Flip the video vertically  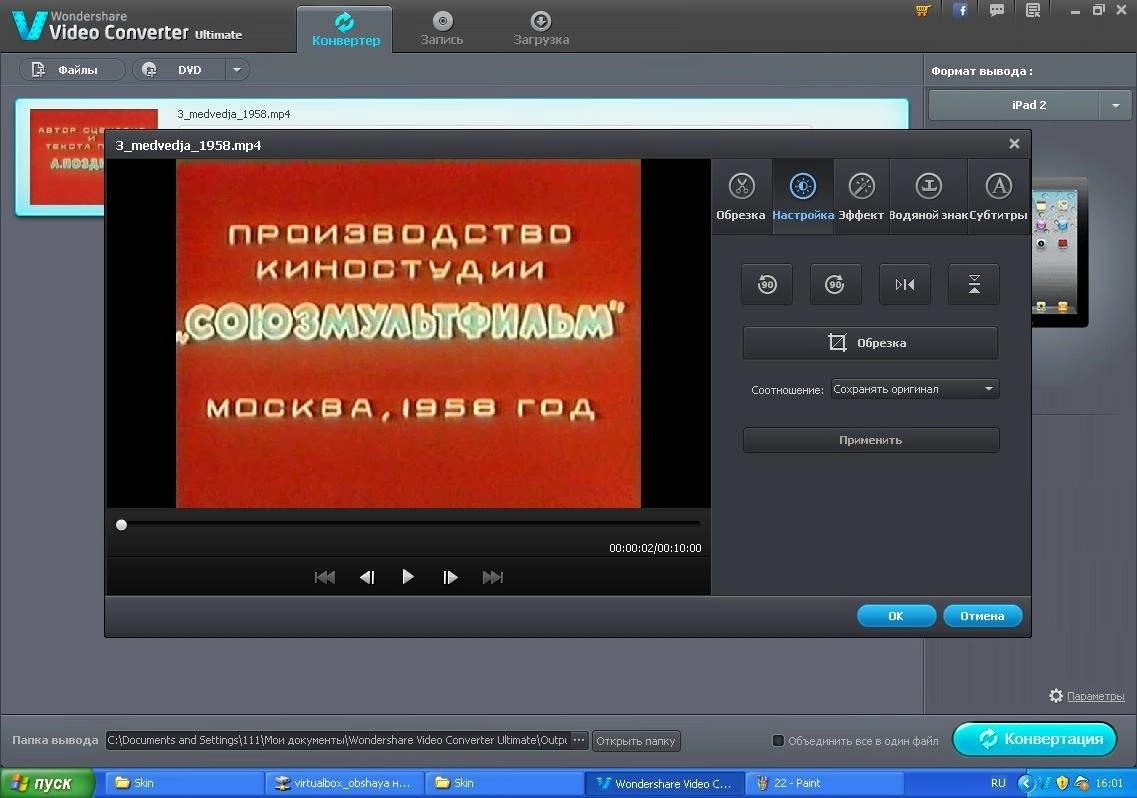[x=974, y=284]
